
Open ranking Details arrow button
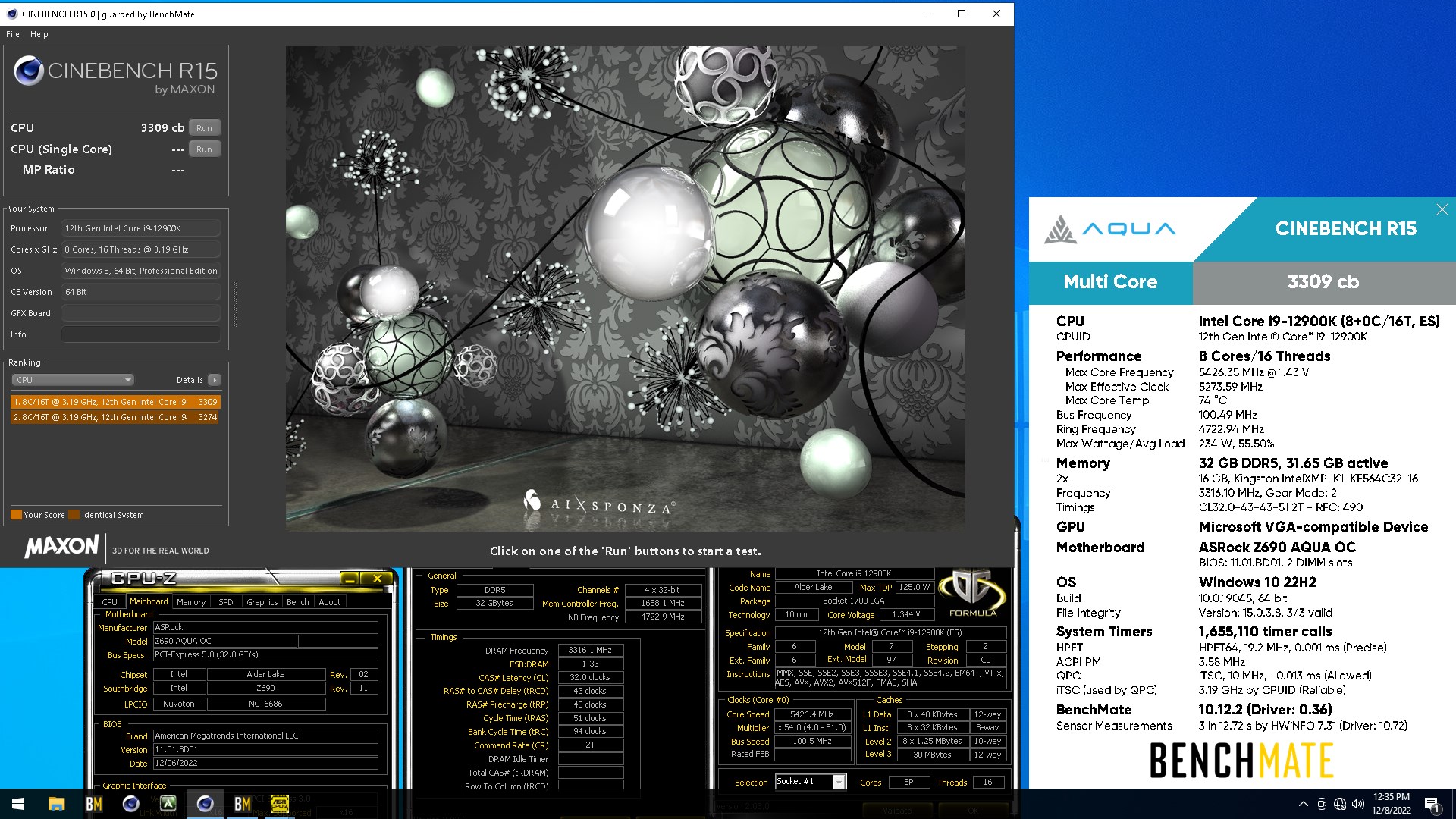(x=215, y=380)
